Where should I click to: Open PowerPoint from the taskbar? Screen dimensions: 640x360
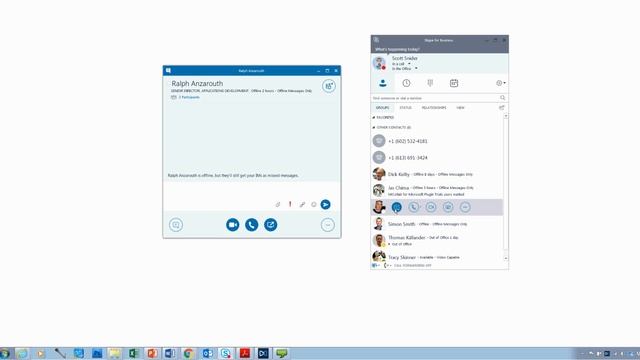pyautogui.click(x=152, y=353)
